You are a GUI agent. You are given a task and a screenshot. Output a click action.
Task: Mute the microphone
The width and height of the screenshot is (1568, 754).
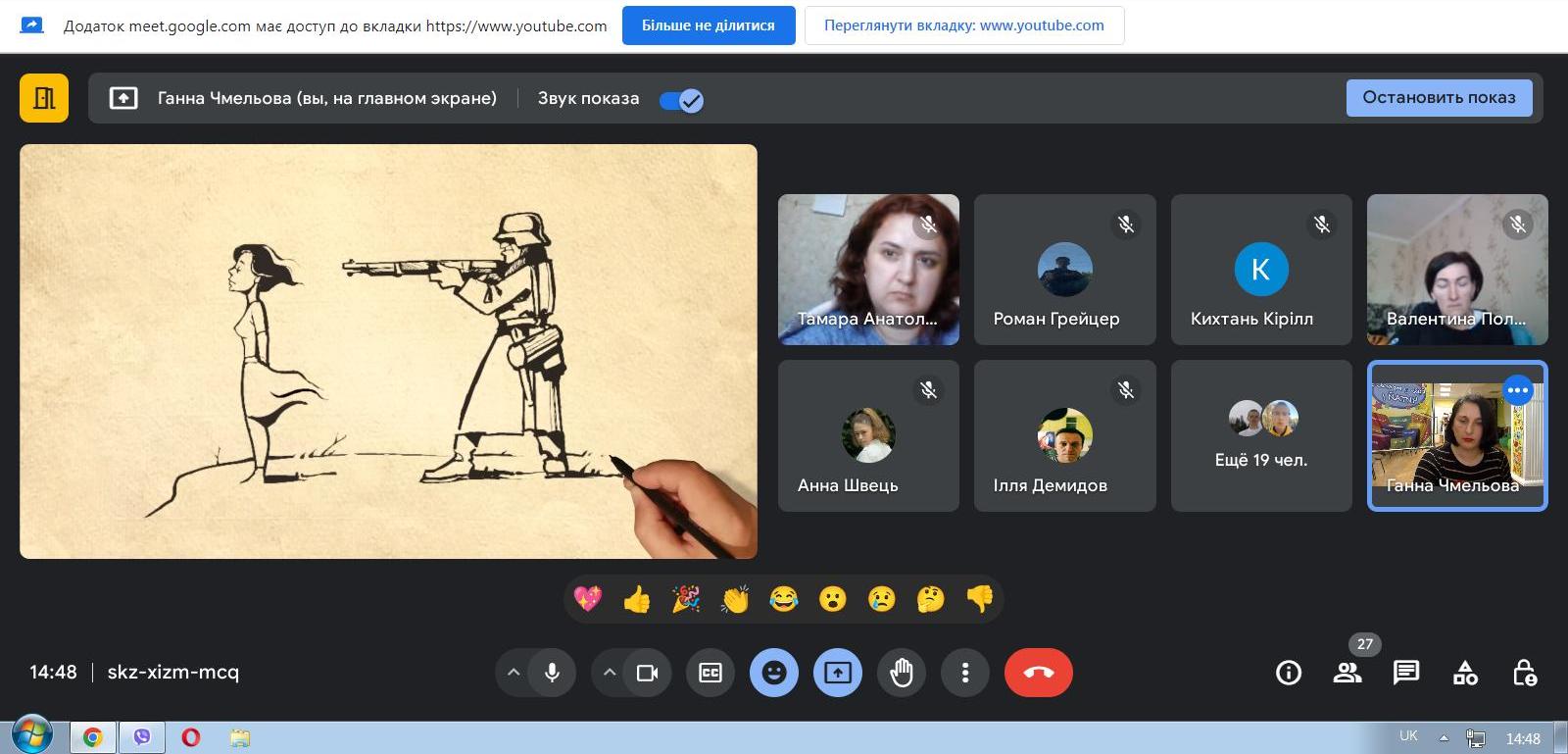[x=552, y=673]
